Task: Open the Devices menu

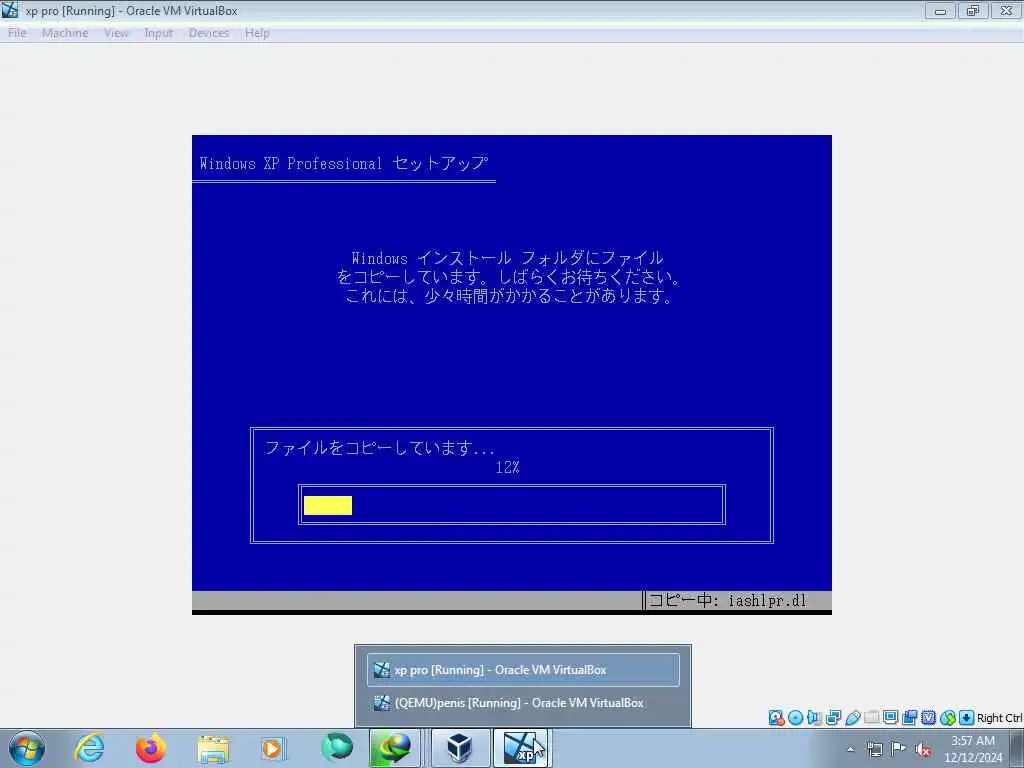Action: 209,33
